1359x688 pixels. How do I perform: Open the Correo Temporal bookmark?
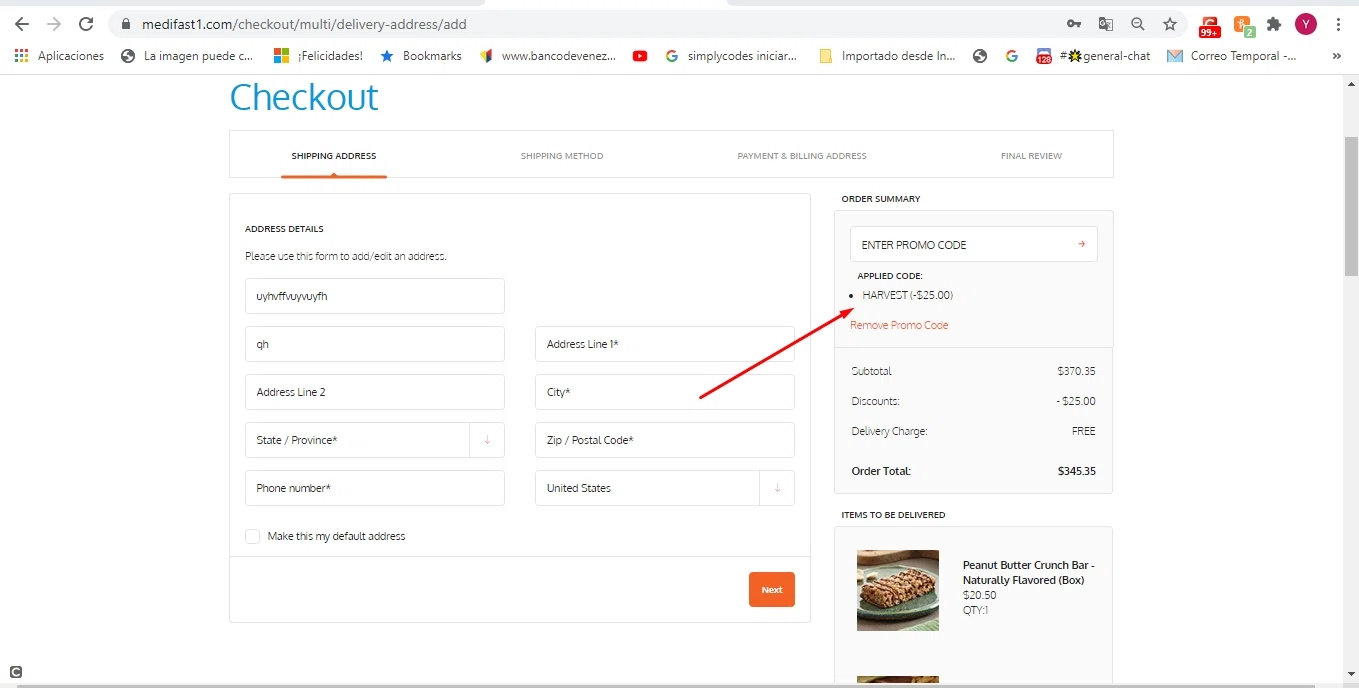click(1232, 56)
